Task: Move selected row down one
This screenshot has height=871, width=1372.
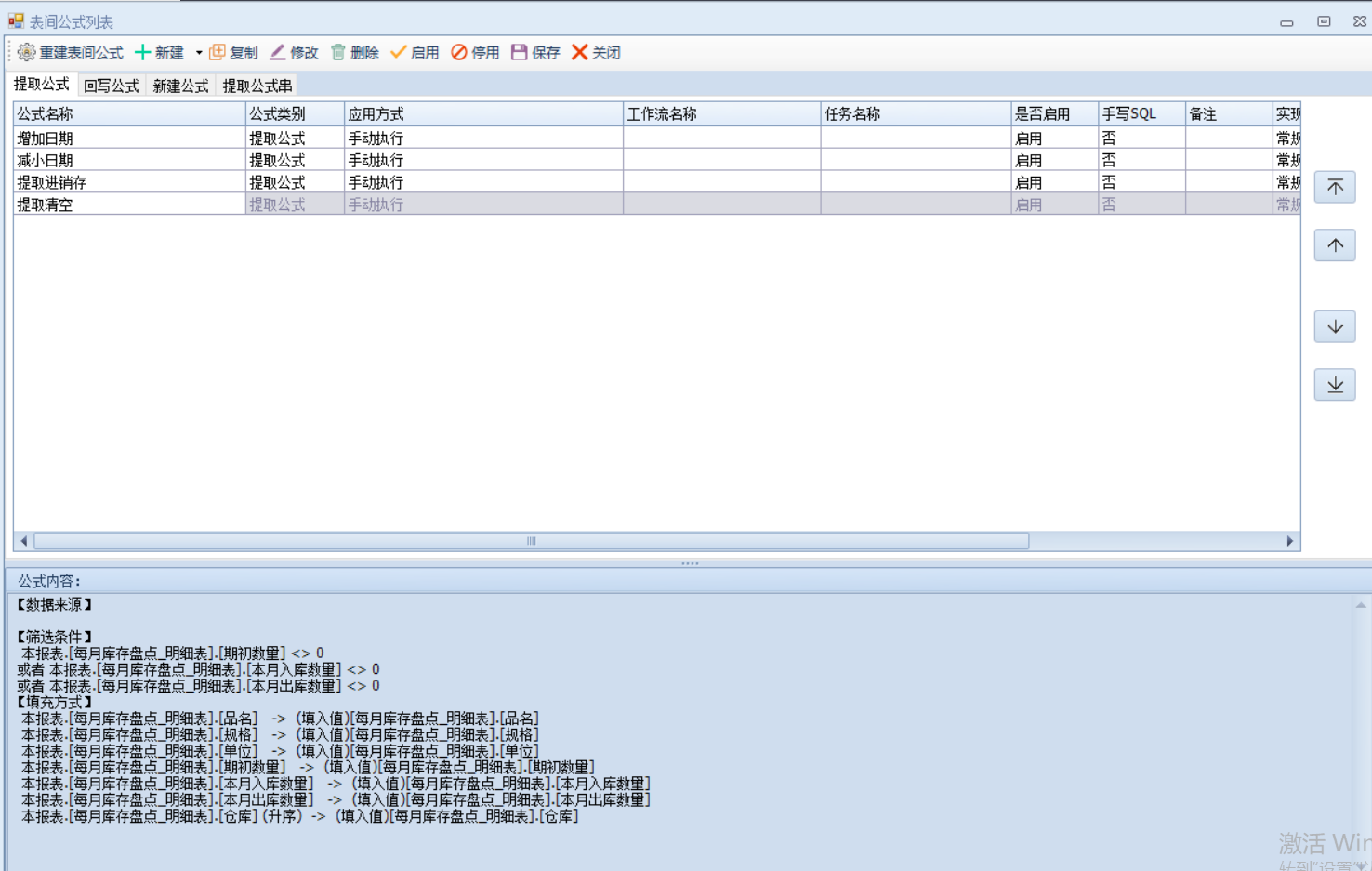Action: (x=1335, y=326)
